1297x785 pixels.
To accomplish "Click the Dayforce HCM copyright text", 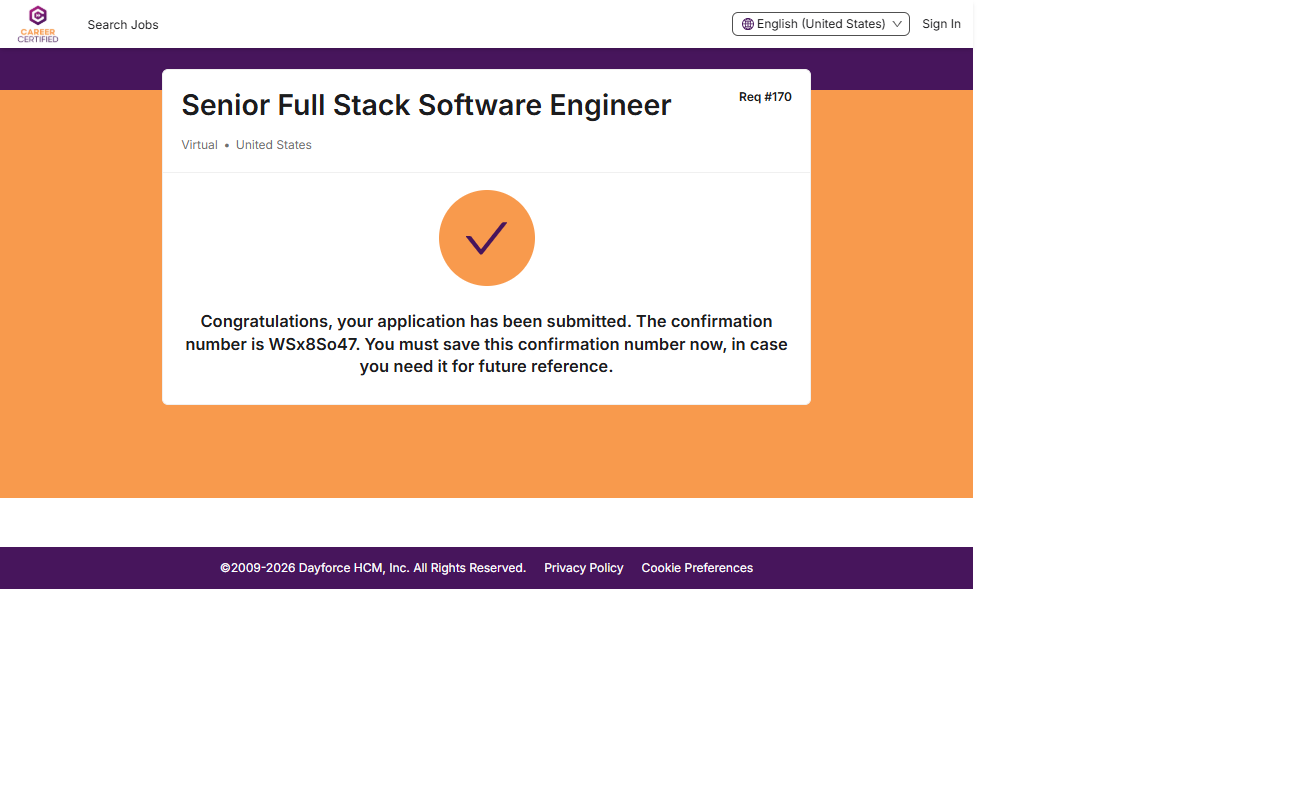I will coord(373,568).
